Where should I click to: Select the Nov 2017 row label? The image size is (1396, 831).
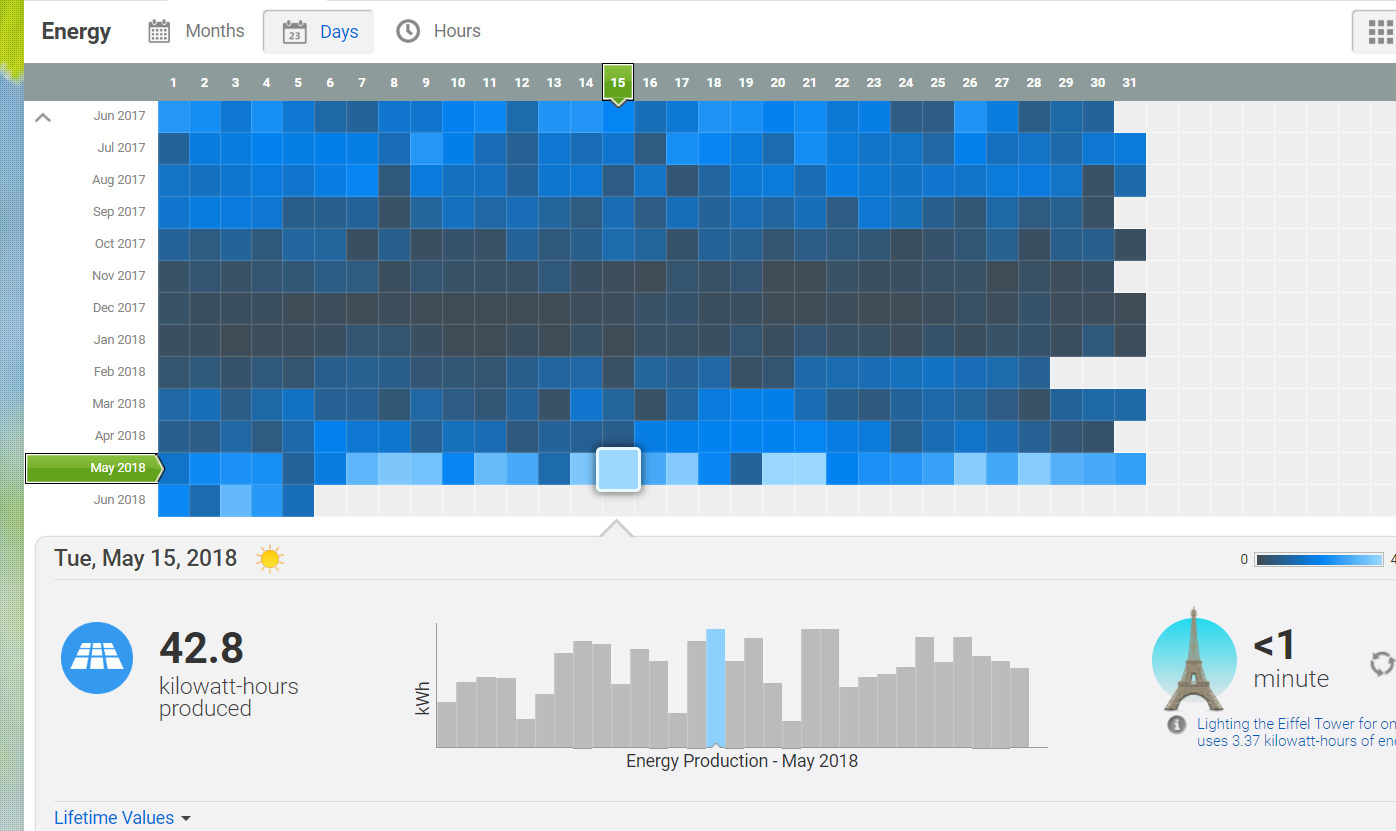coord(118,276)
